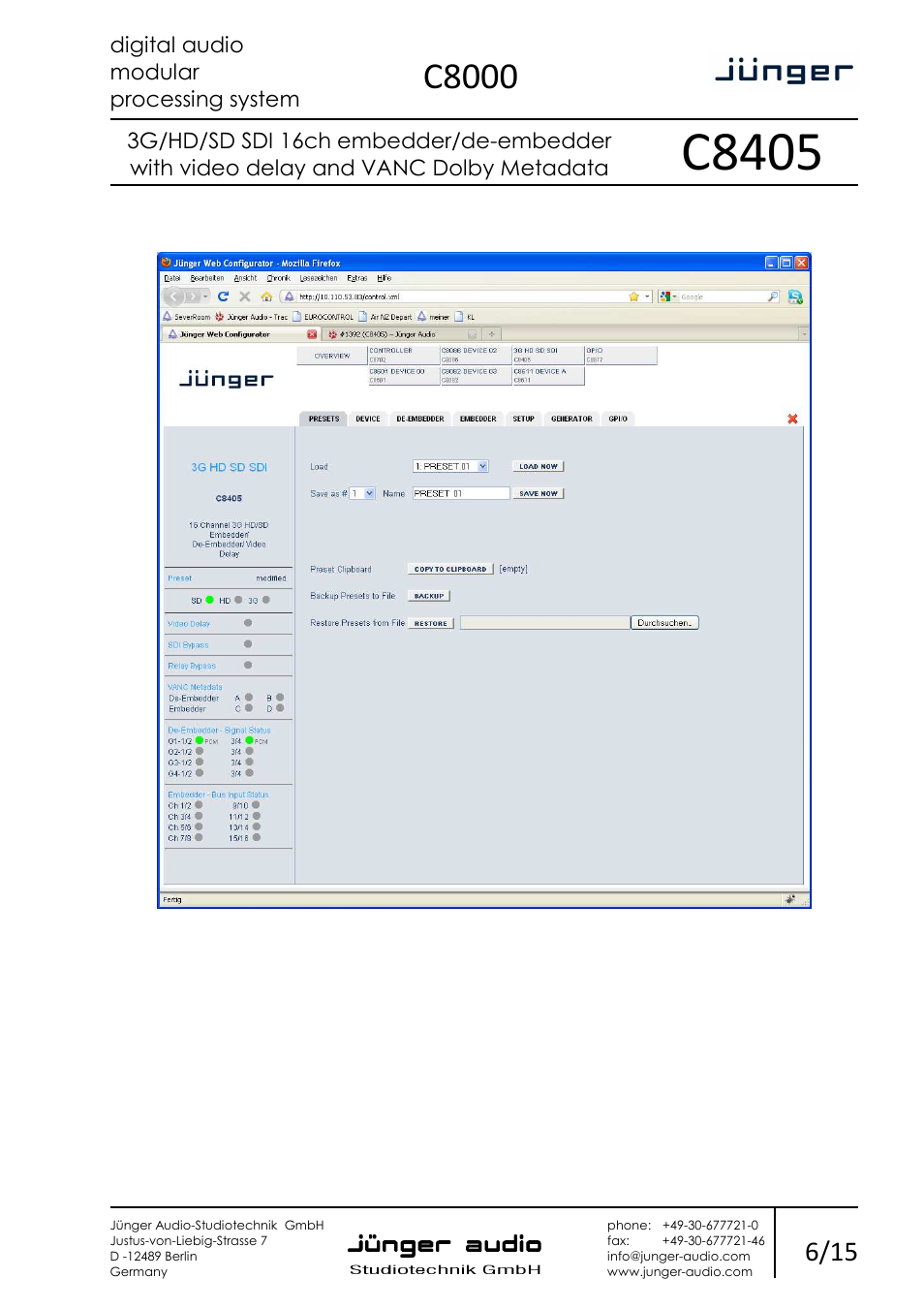
Task: Open the Extras menu
Action: 357,278
